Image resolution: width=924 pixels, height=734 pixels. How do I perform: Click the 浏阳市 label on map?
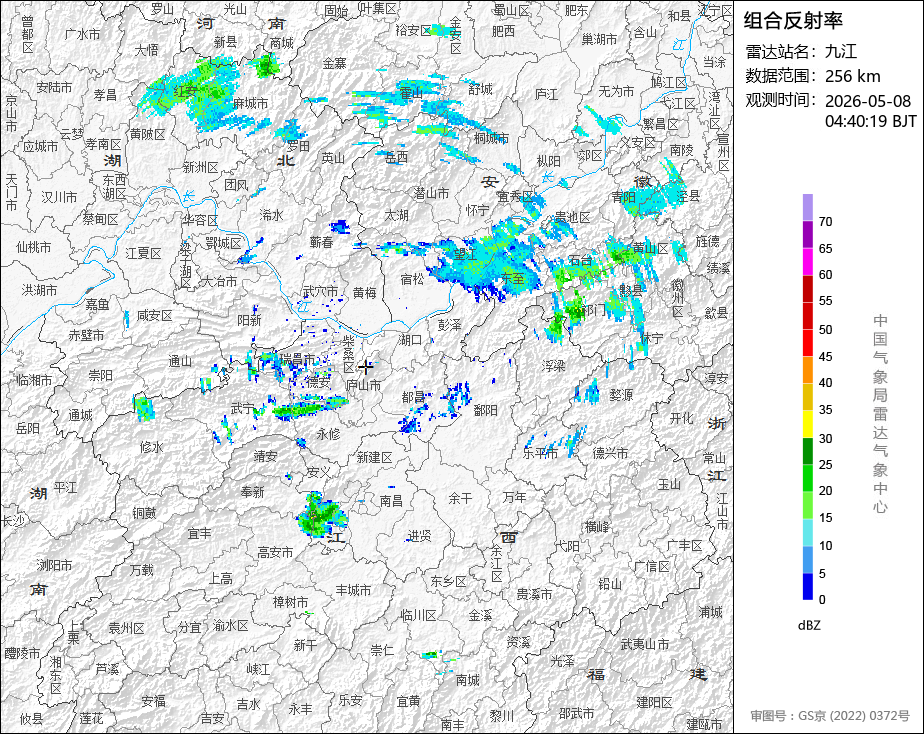[55, 566]
